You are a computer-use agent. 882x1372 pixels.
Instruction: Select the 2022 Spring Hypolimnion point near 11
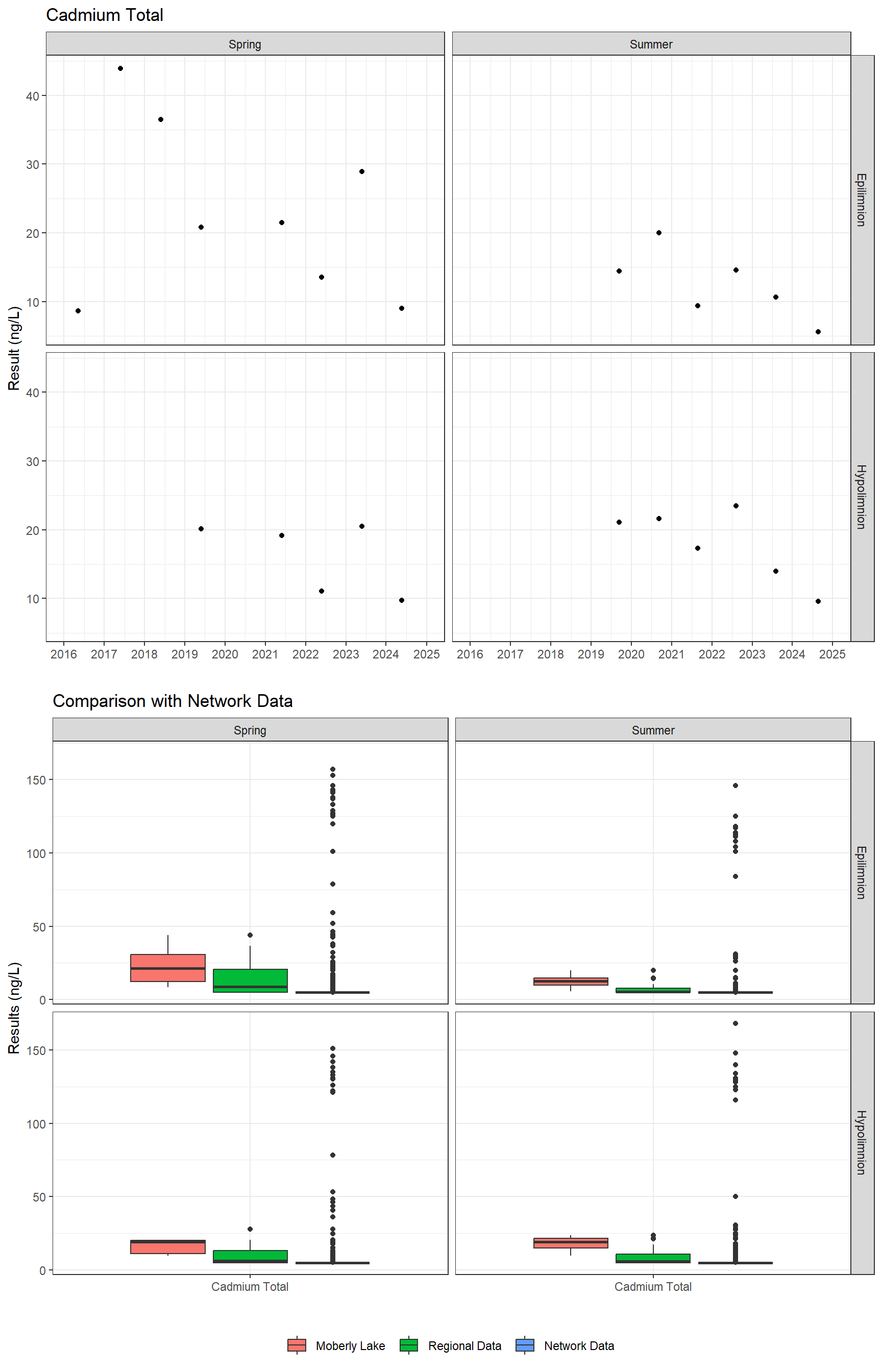322,591
